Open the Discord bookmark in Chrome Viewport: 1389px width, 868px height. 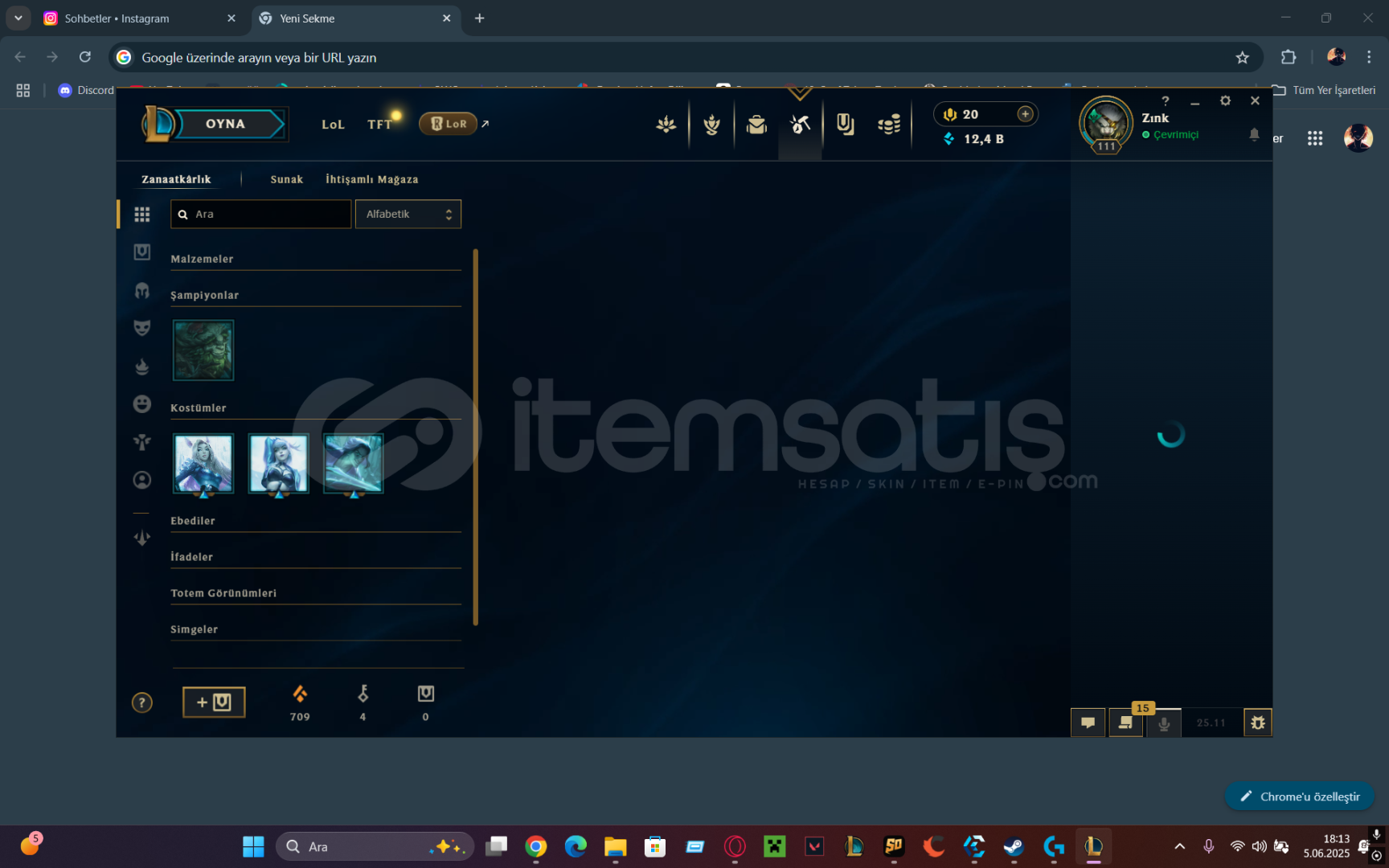86,90
